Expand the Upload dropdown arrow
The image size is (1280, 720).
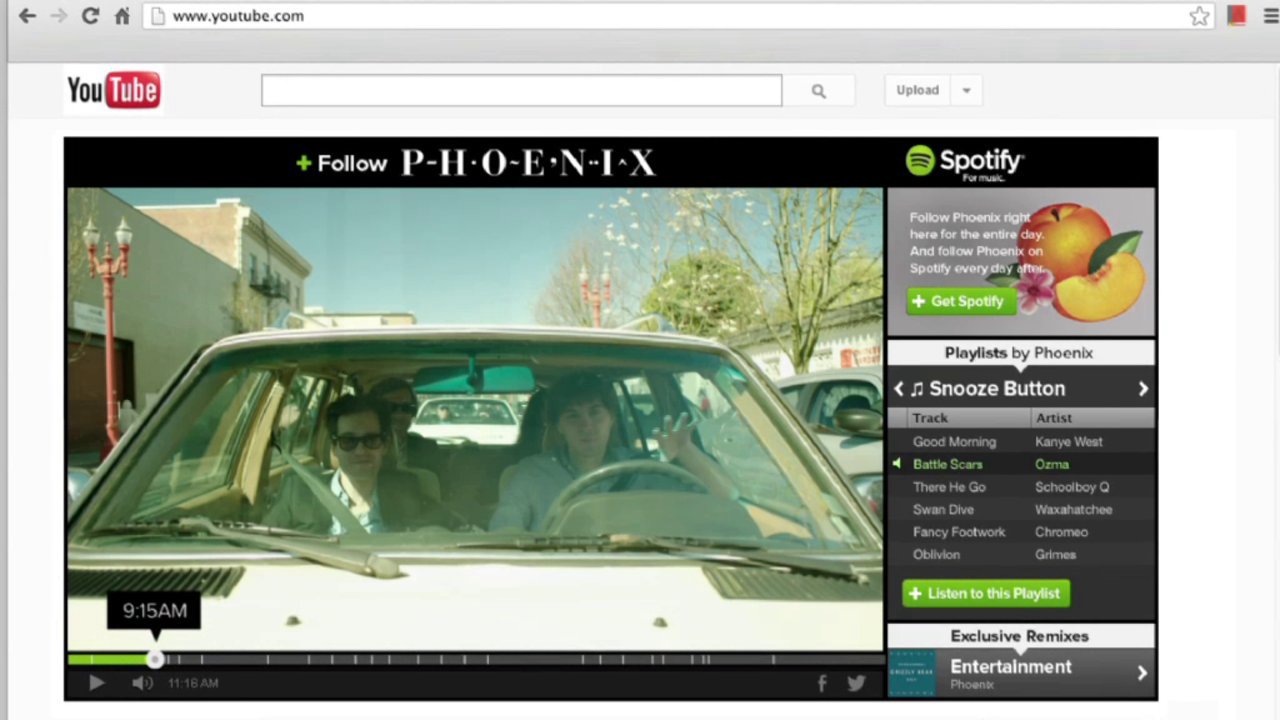click(966, 90)
